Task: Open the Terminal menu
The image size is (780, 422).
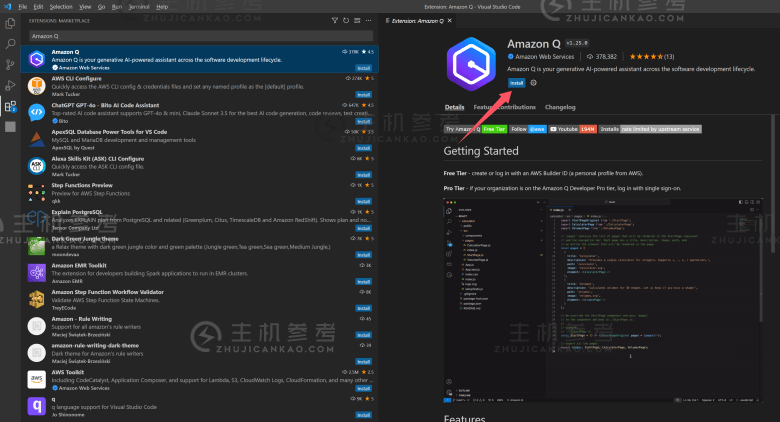Action: (139, 6)
